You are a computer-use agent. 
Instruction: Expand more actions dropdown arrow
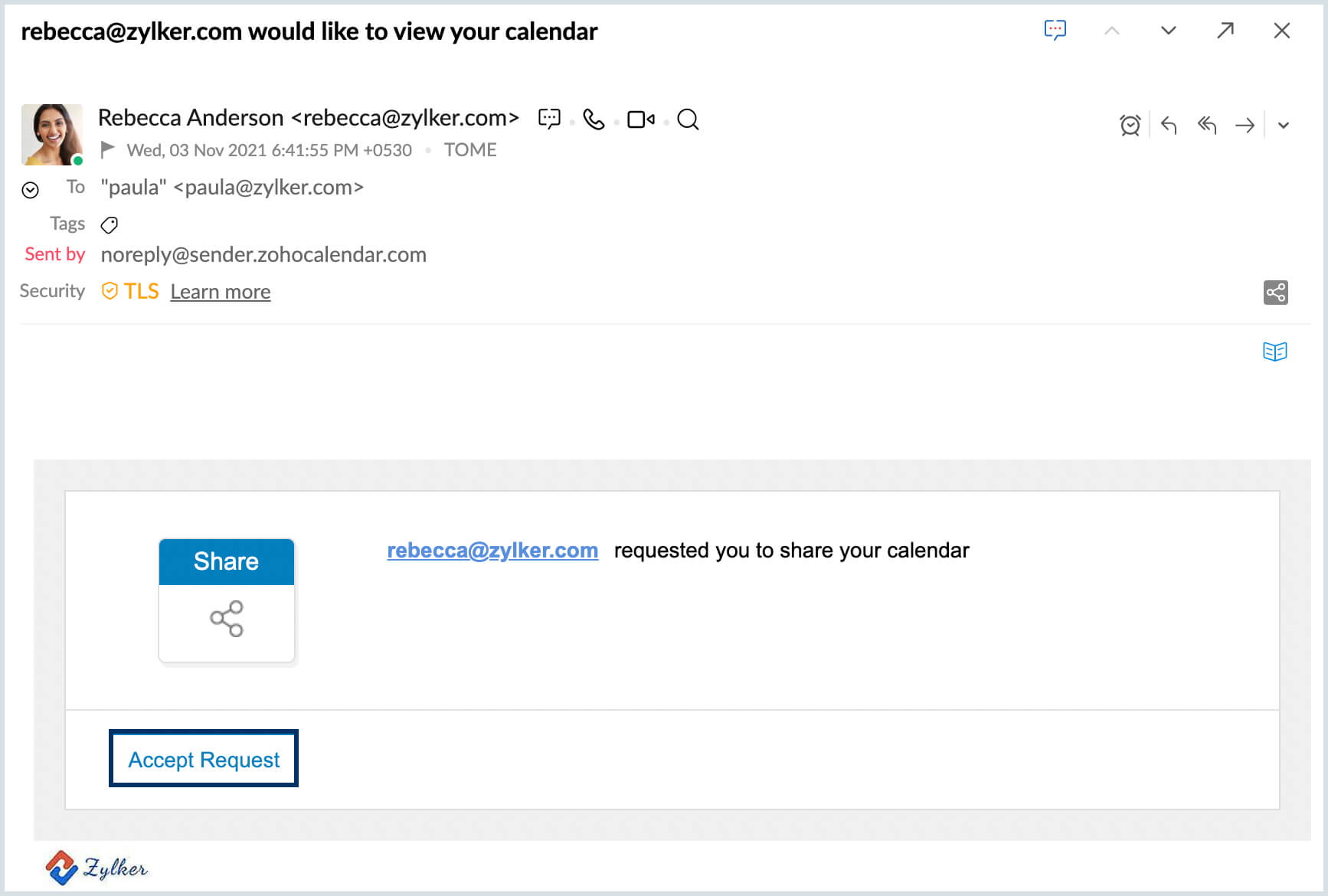pyautogui.click(x=1284, y=126)
